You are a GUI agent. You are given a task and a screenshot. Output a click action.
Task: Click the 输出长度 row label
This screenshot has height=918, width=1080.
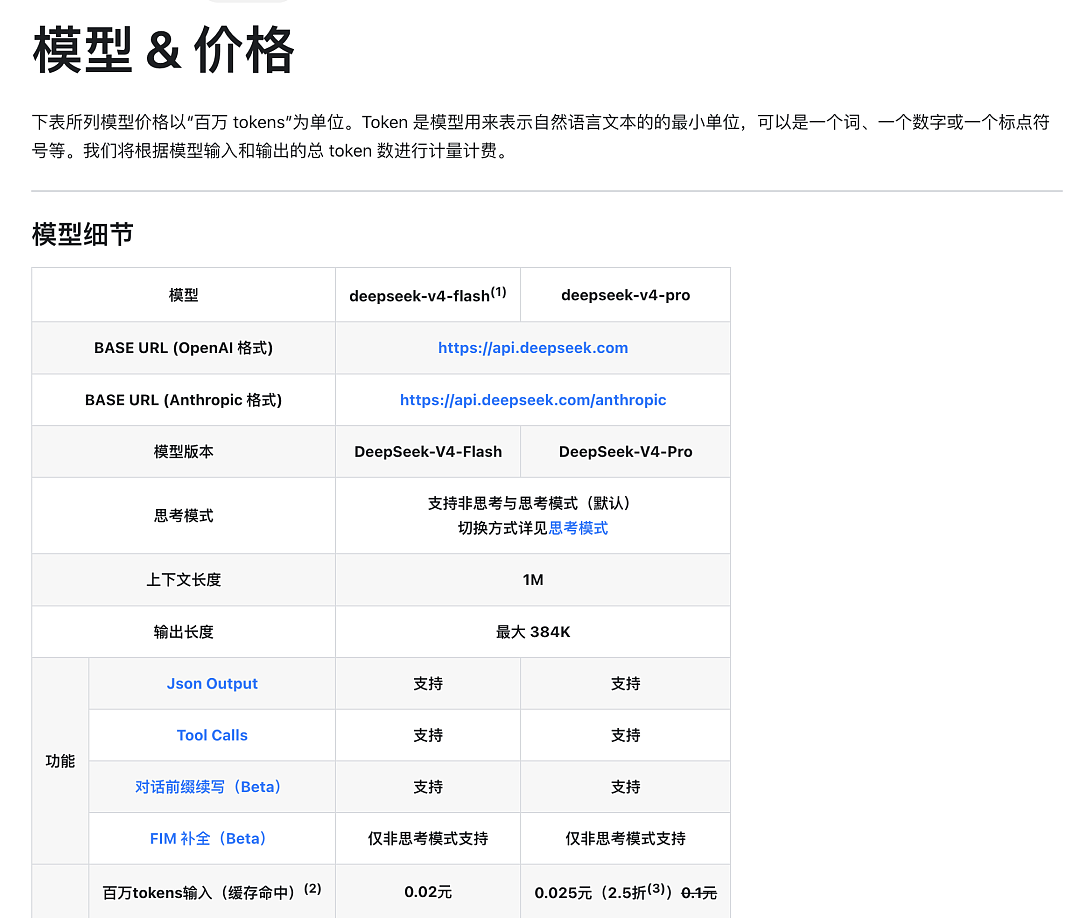coord(183,632)
